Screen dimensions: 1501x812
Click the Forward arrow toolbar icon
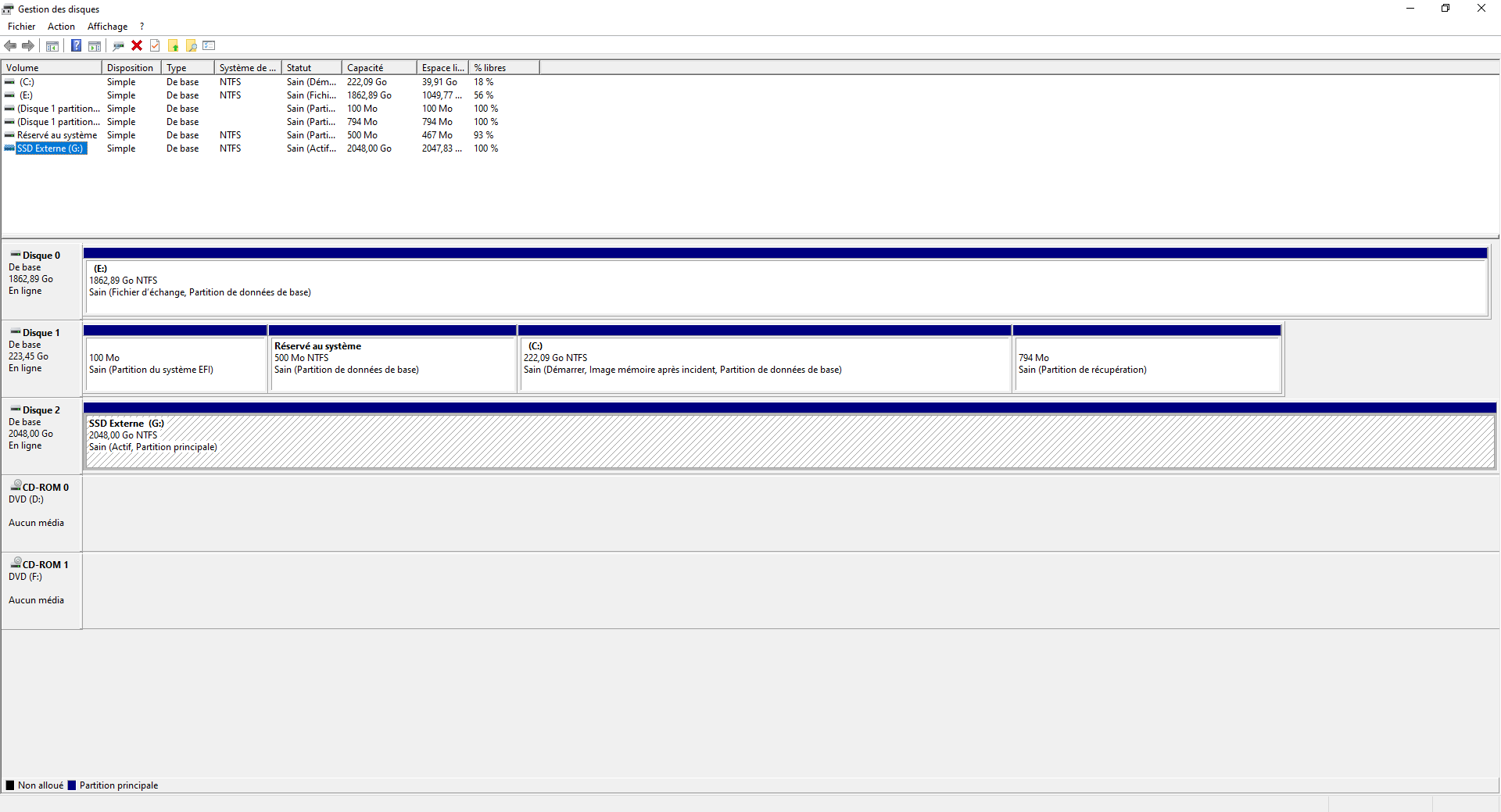(28, 46)
